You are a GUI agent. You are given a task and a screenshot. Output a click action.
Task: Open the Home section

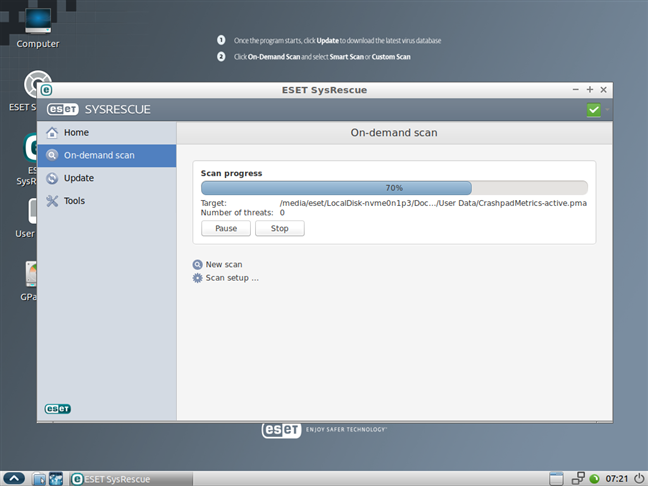point(107,132)
